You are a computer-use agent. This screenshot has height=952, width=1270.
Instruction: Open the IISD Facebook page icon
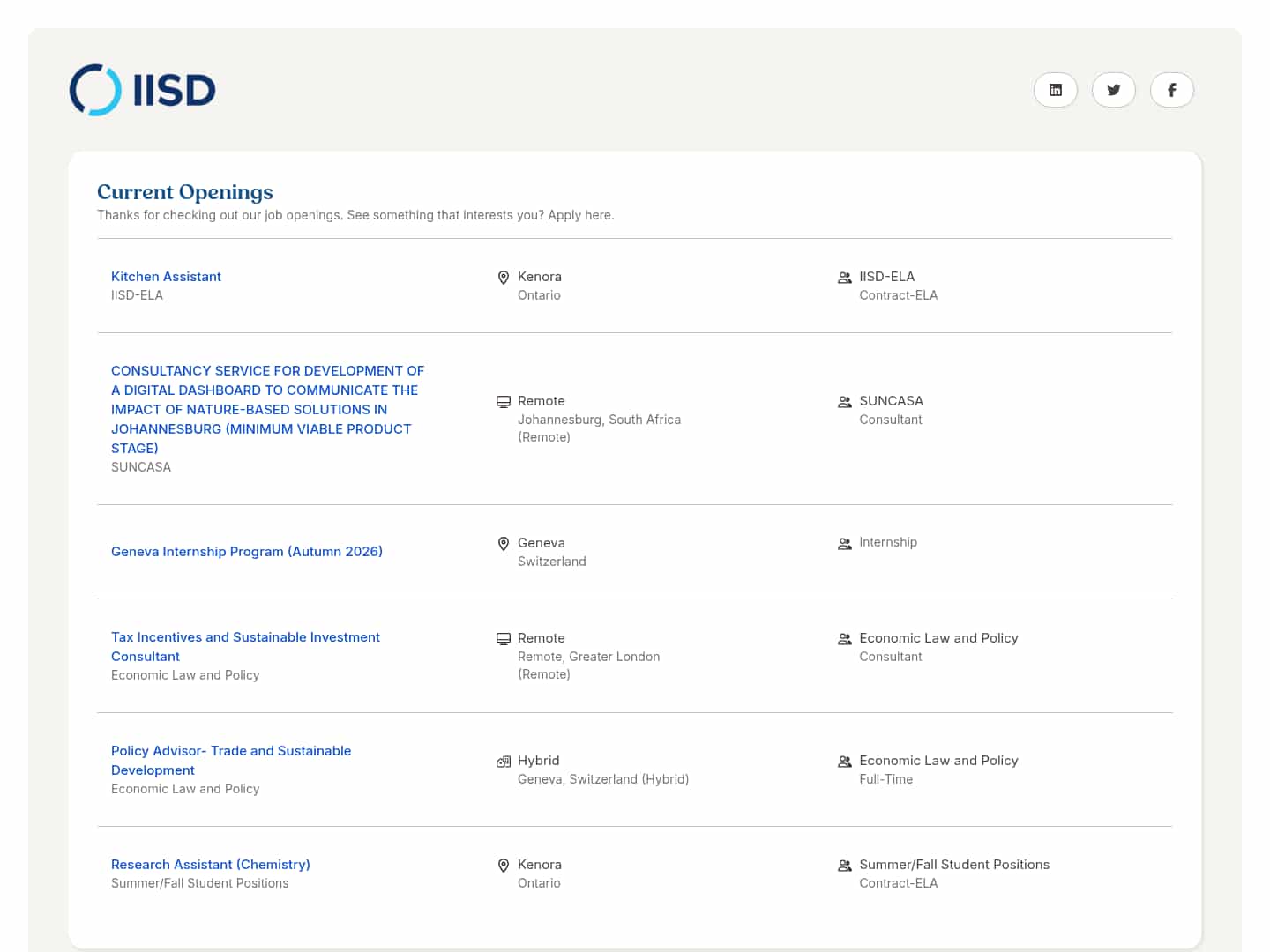[1172, 90]
